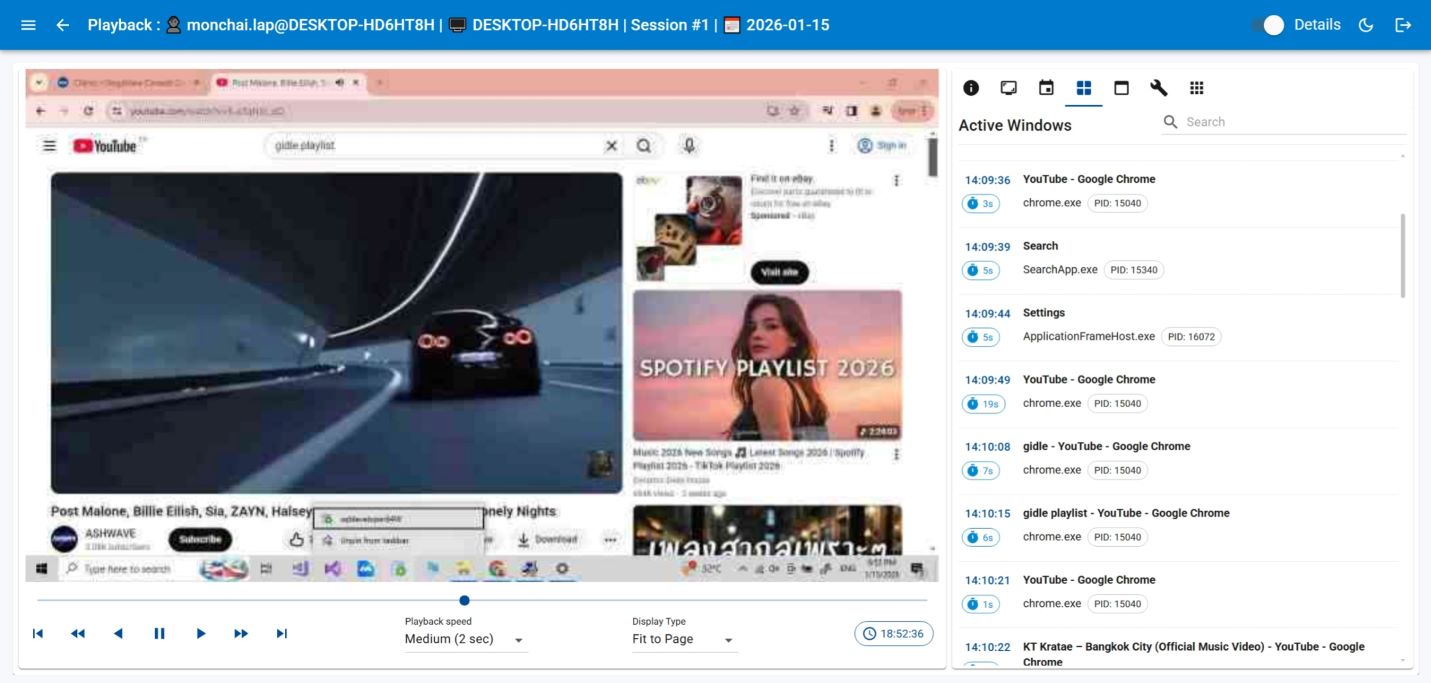Open the wrench tools panel
1431x683 pixels.
pos(1158,88)
